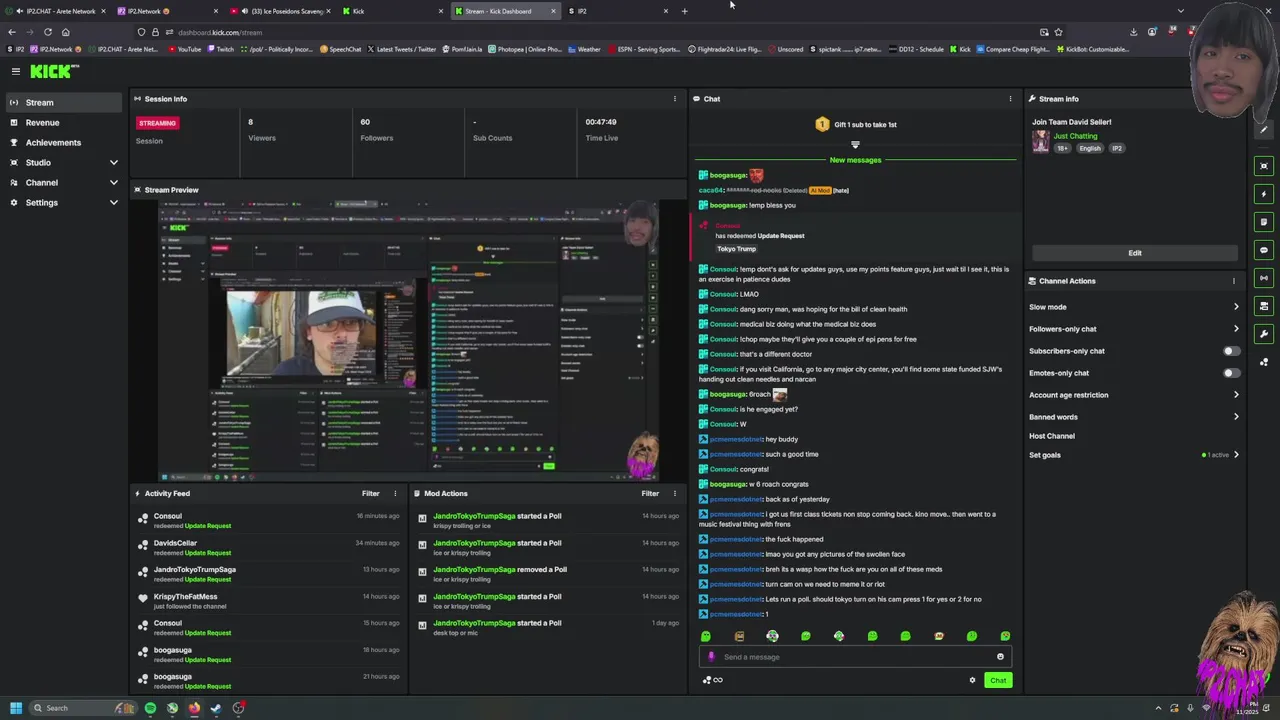Open Session Info panel options menu
This screenshot has width=1280, height=720.
[x=675, y=99]
